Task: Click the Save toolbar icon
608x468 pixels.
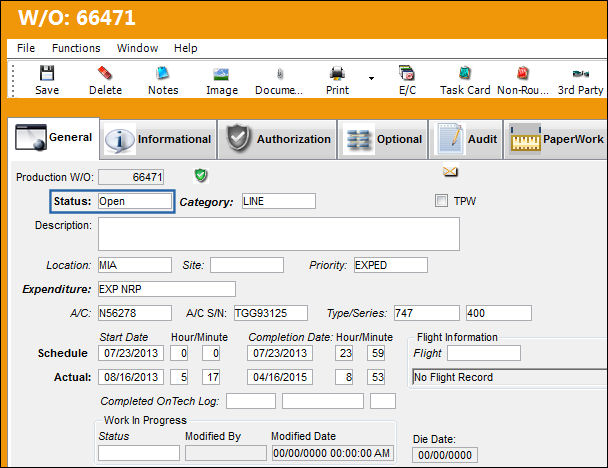Action: click(x=47, y=73)
